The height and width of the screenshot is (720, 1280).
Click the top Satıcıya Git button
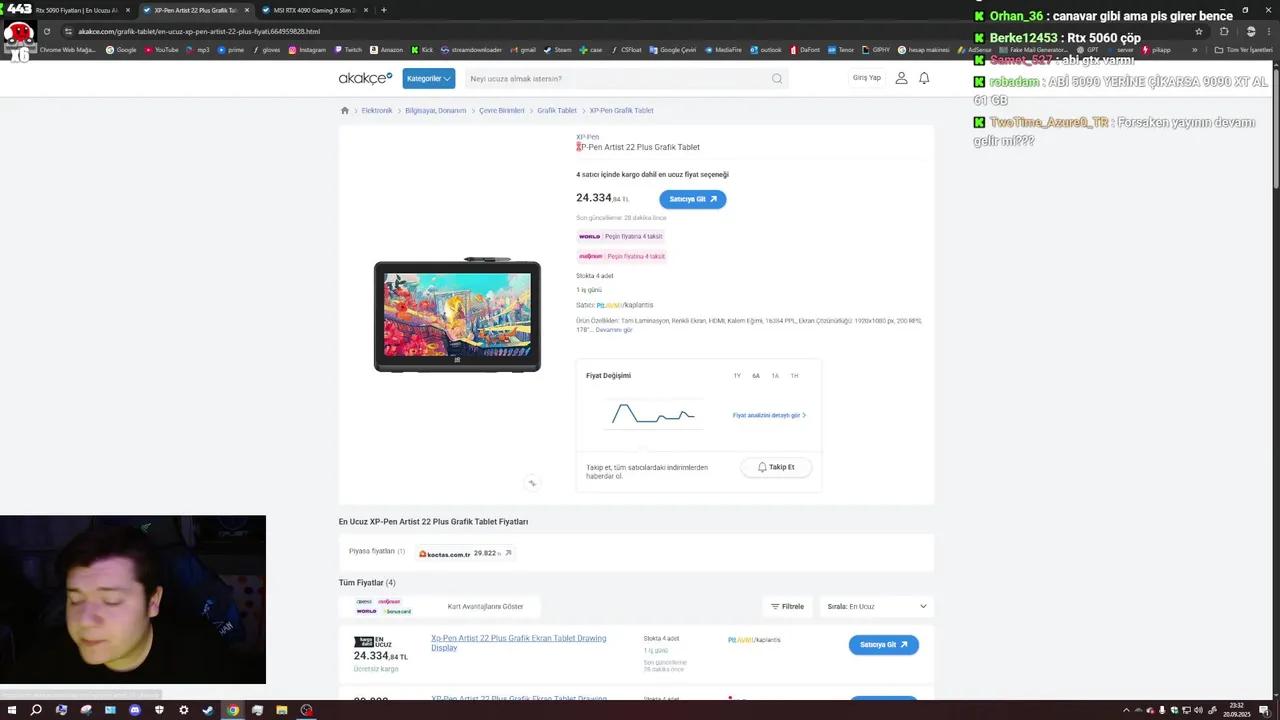tap(692, 199)
